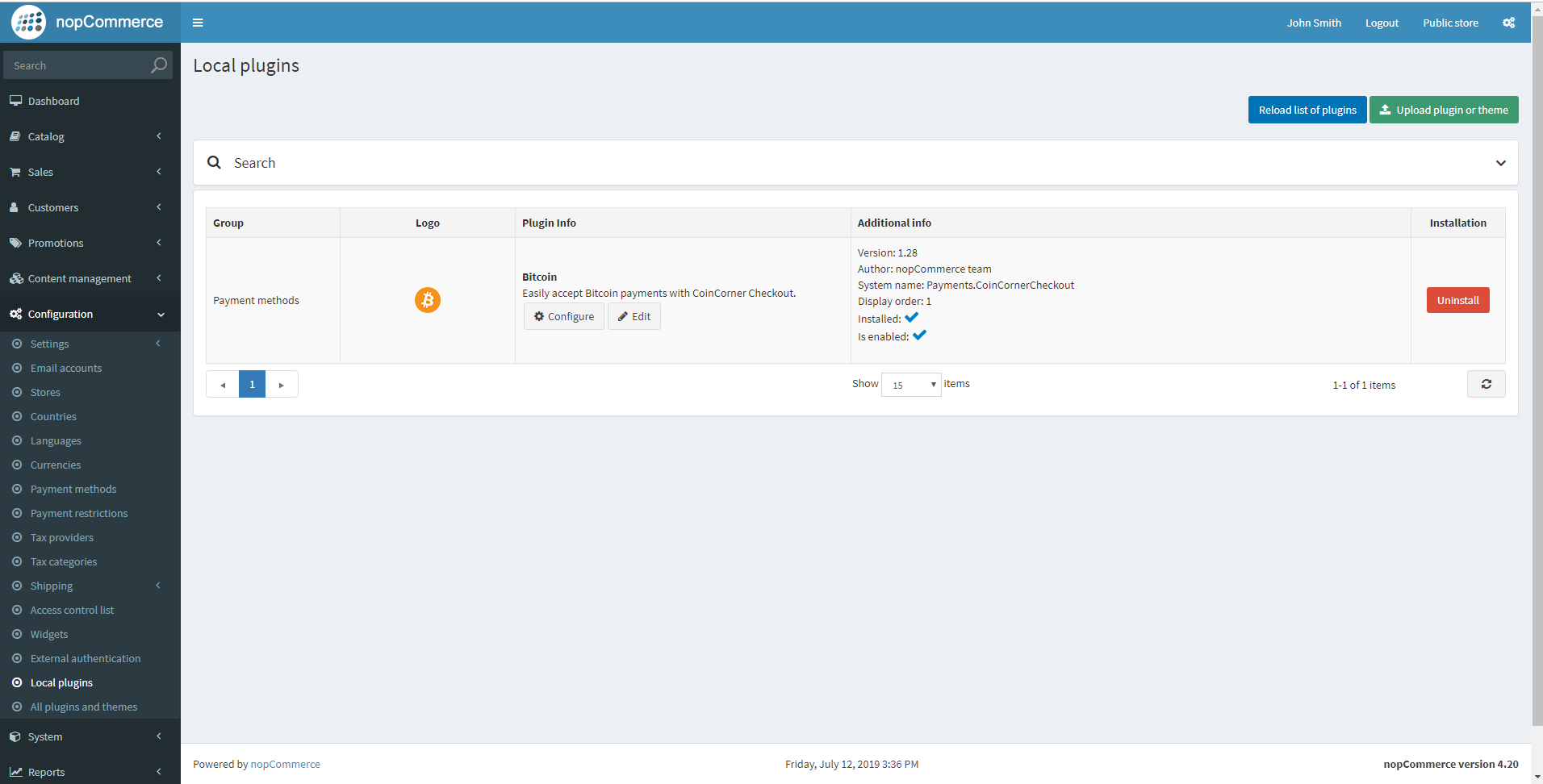
Task: Click the Promotions tags icon
Action: [15, 243]
